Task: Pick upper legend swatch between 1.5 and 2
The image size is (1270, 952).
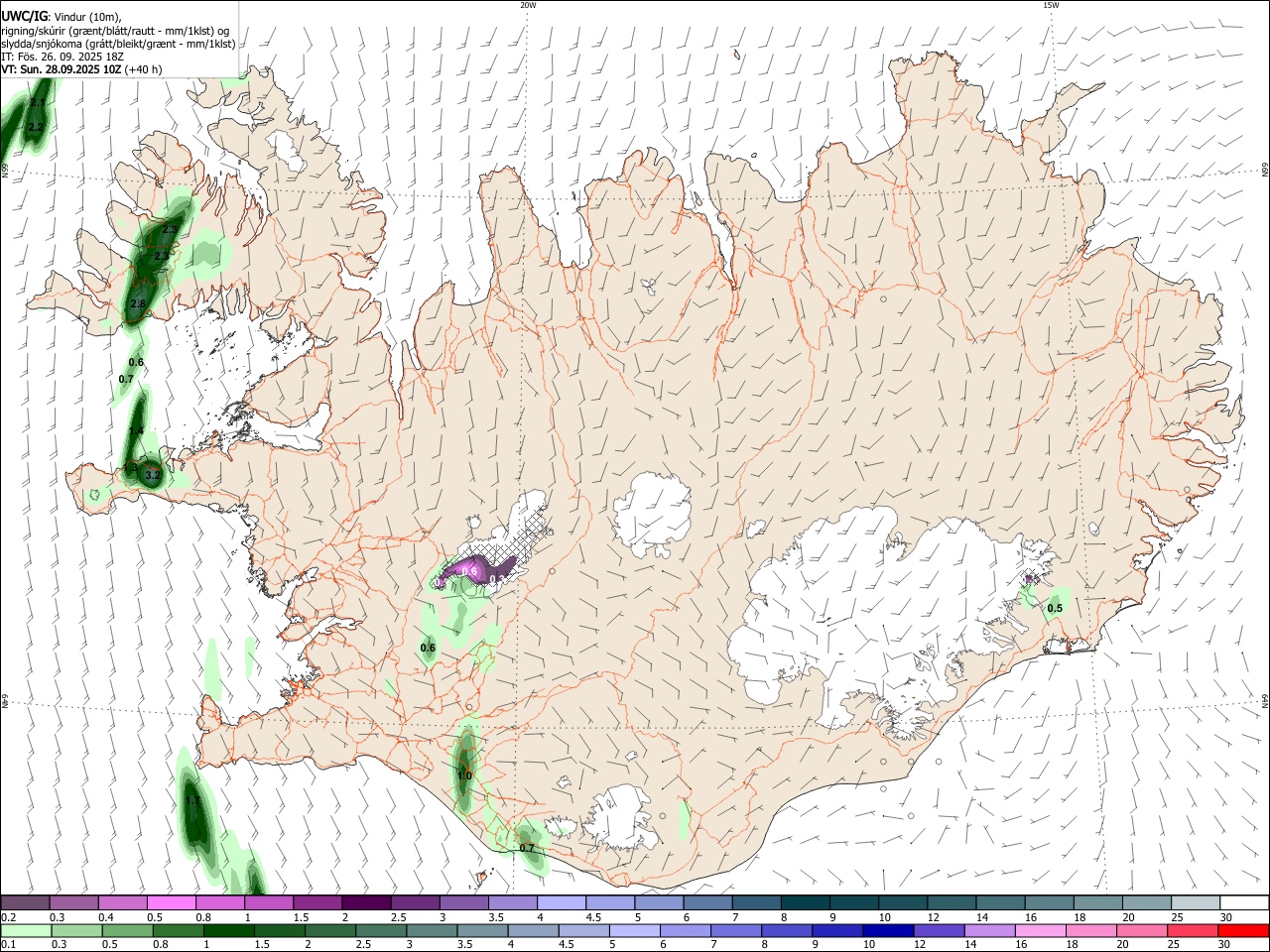Action: 317,902
